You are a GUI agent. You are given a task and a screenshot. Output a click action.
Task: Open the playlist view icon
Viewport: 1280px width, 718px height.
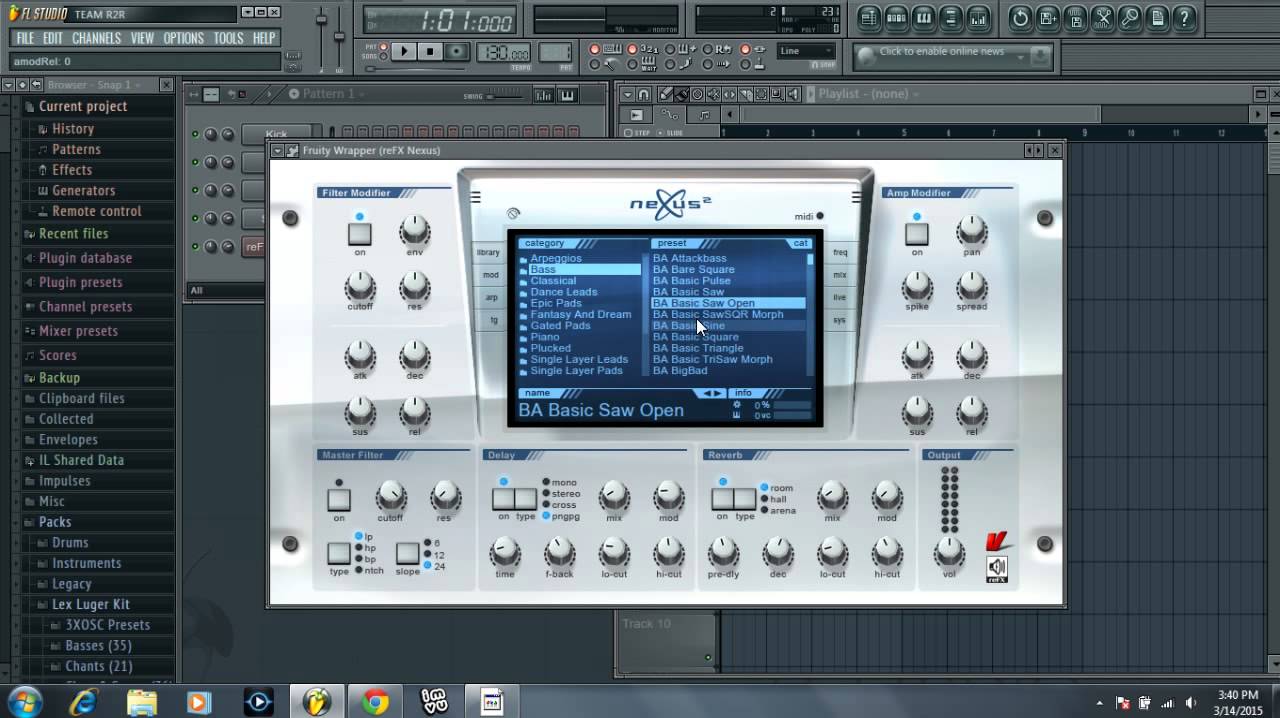(x=868, y=17)
